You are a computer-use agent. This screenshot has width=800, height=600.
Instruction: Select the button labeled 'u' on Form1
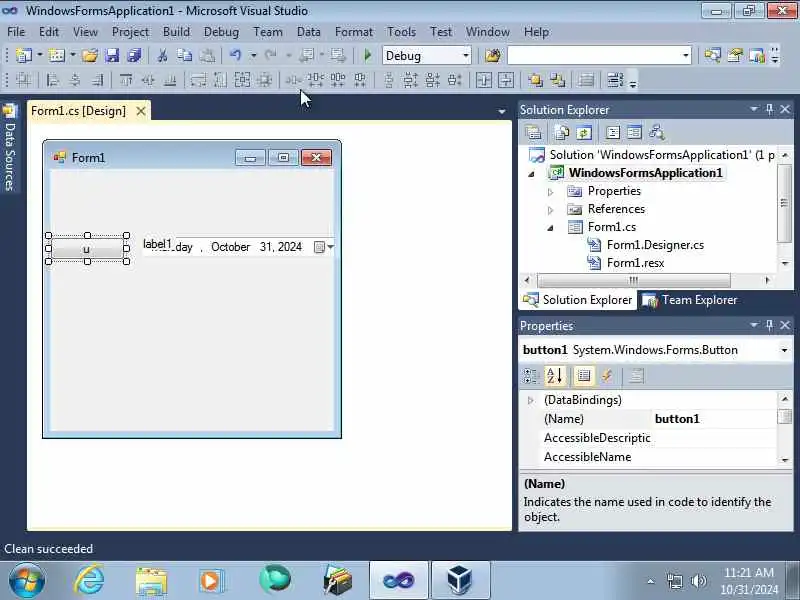click(87, 249)
